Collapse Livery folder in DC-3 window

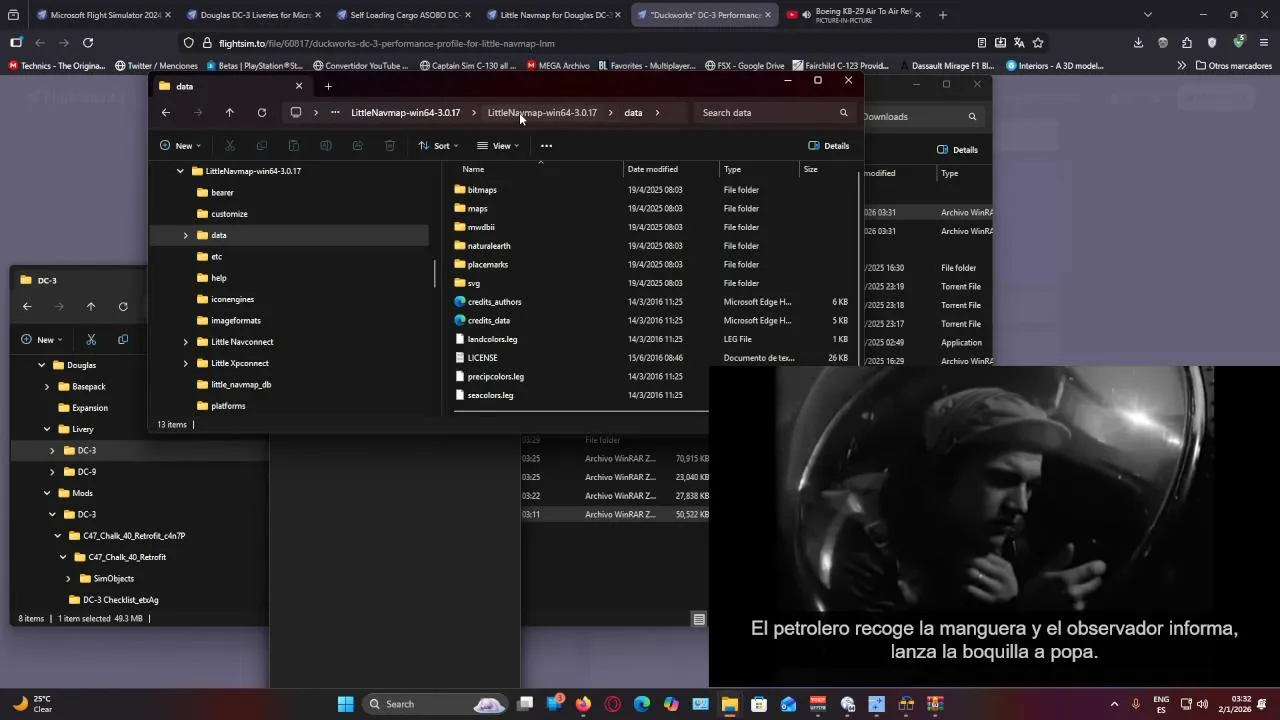[x=46, y=429]
